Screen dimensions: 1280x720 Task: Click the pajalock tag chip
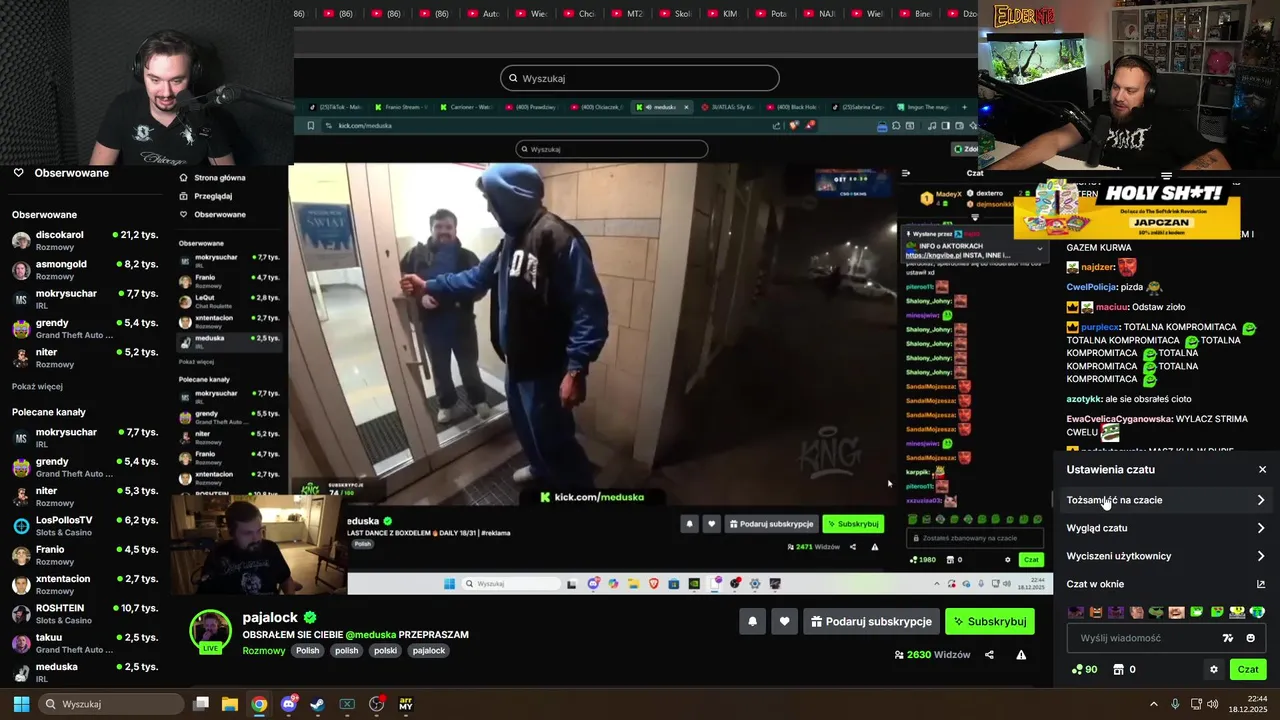429,651
